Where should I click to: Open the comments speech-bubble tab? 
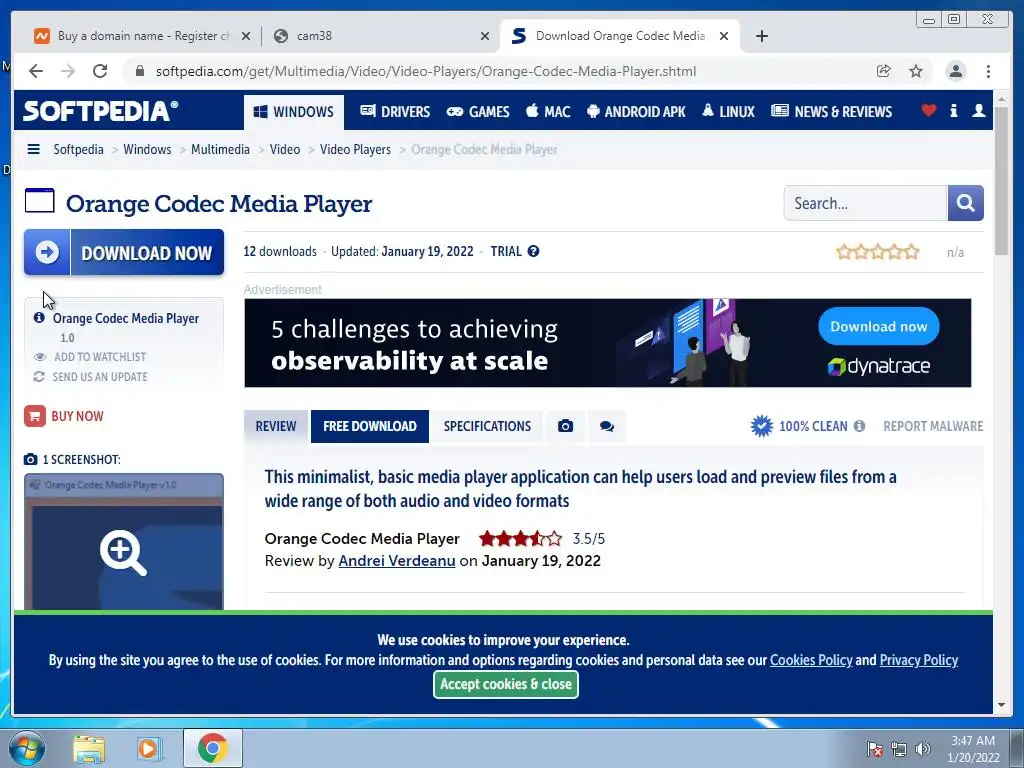pos(607,426)
